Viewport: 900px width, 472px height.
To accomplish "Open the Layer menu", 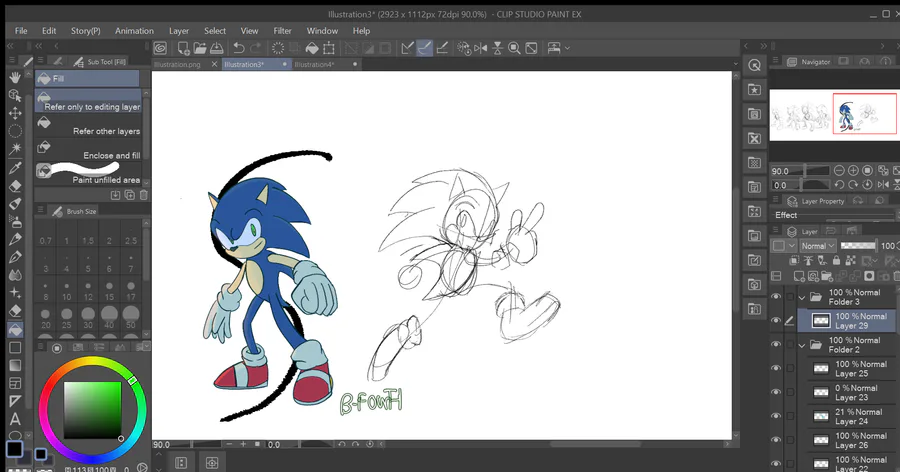I will (179, 30).
